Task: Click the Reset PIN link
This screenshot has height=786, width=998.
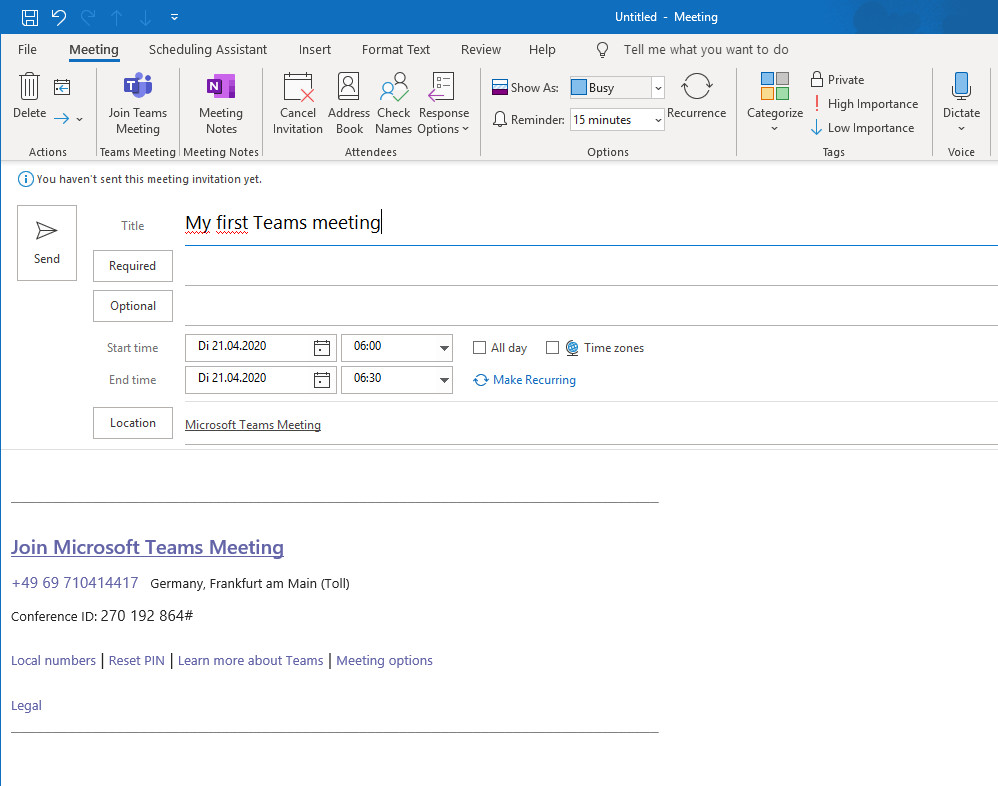Action: click(x=136, y=661)
